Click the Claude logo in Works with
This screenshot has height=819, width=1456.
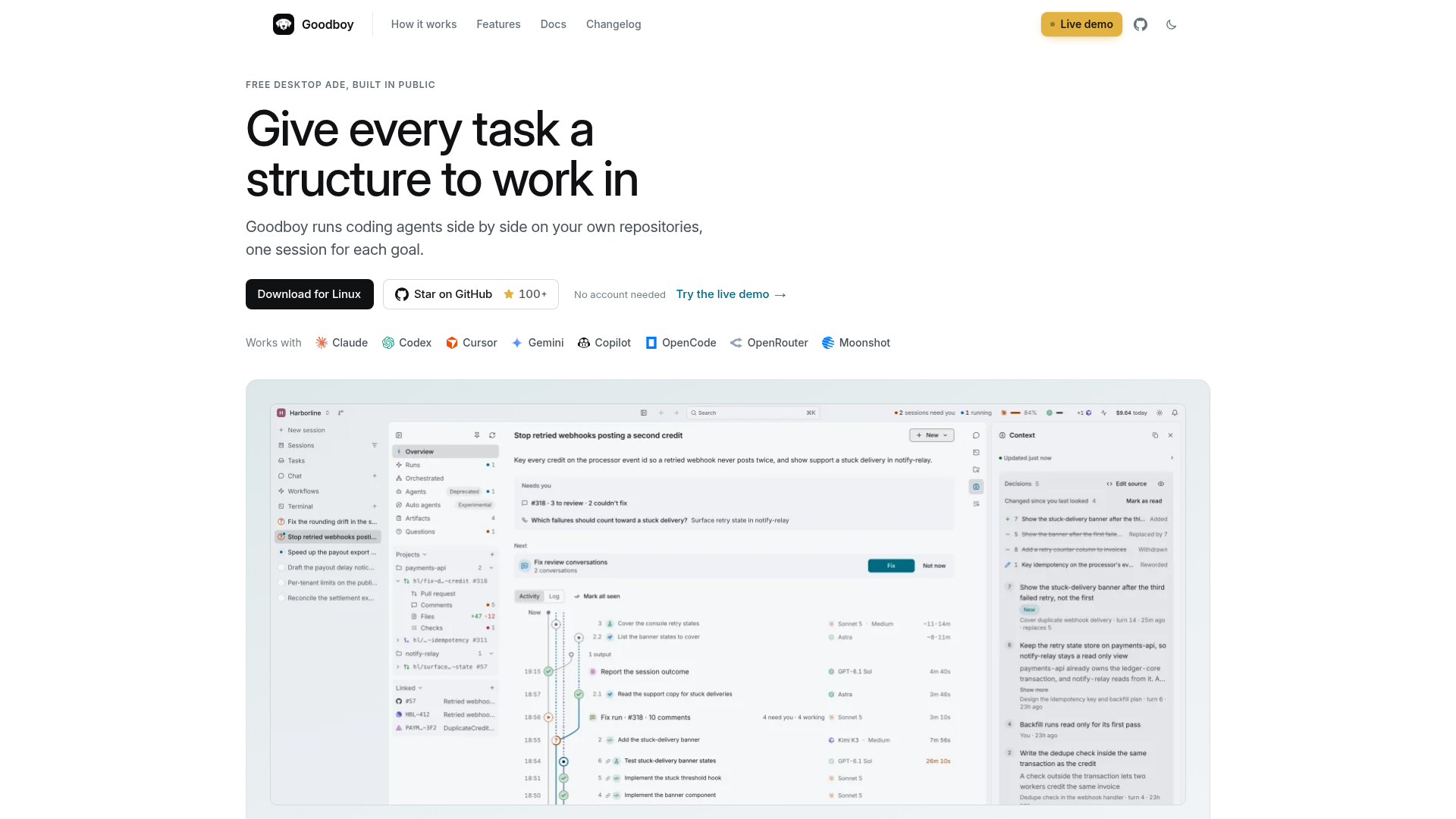click(x=322, y=343)
